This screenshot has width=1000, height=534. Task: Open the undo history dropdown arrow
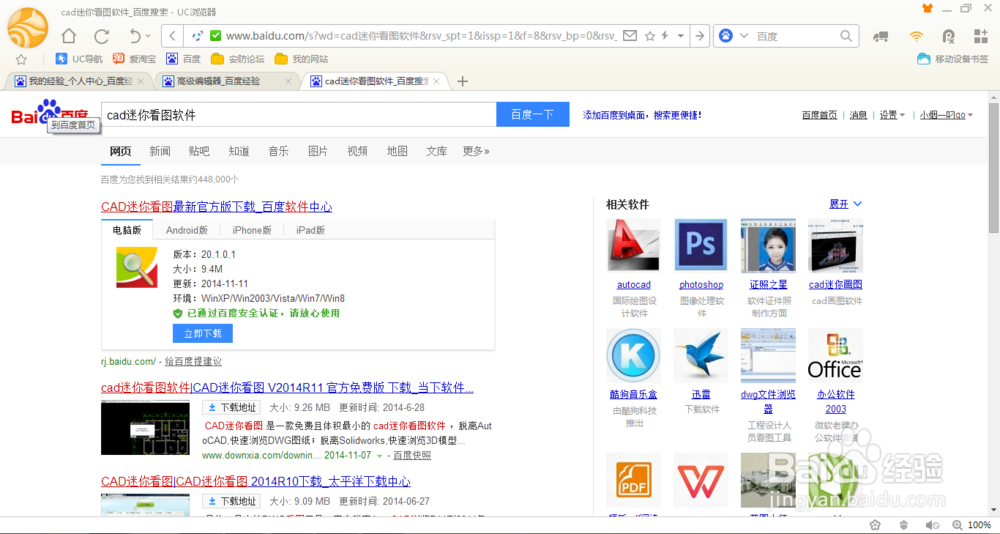click(148, 36)
